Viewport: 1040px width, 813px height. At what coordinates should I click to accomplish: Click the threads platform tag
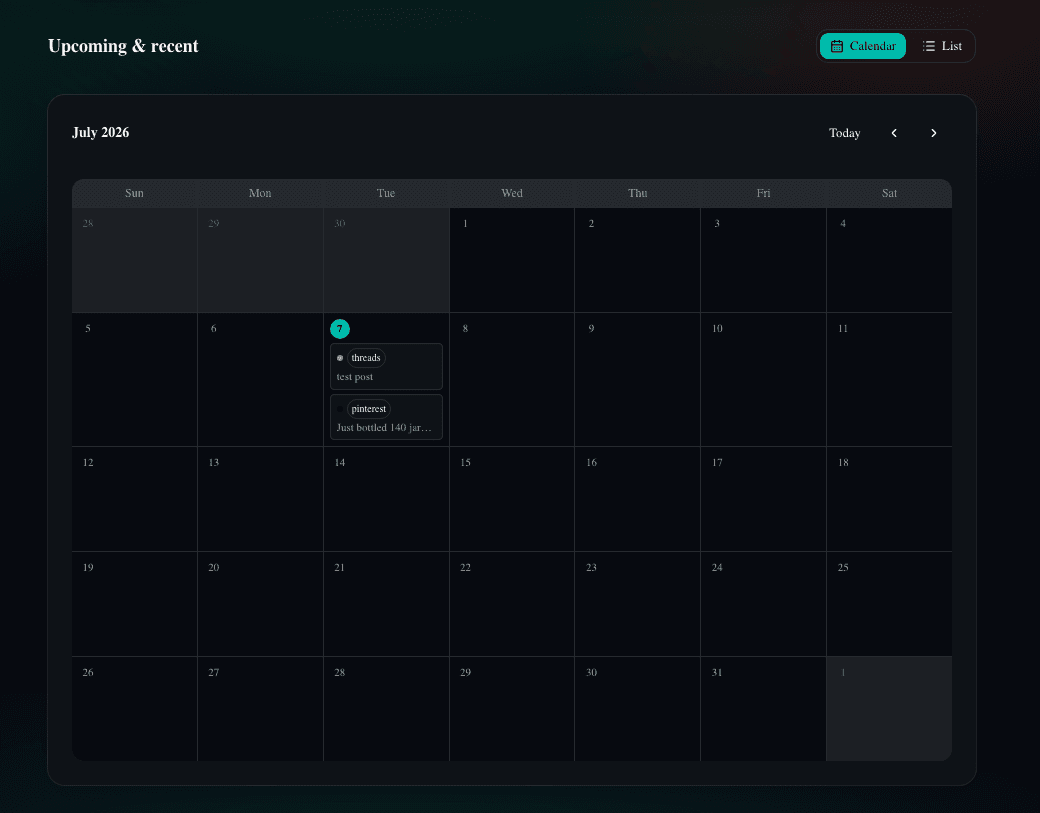[x=366, y=358]
